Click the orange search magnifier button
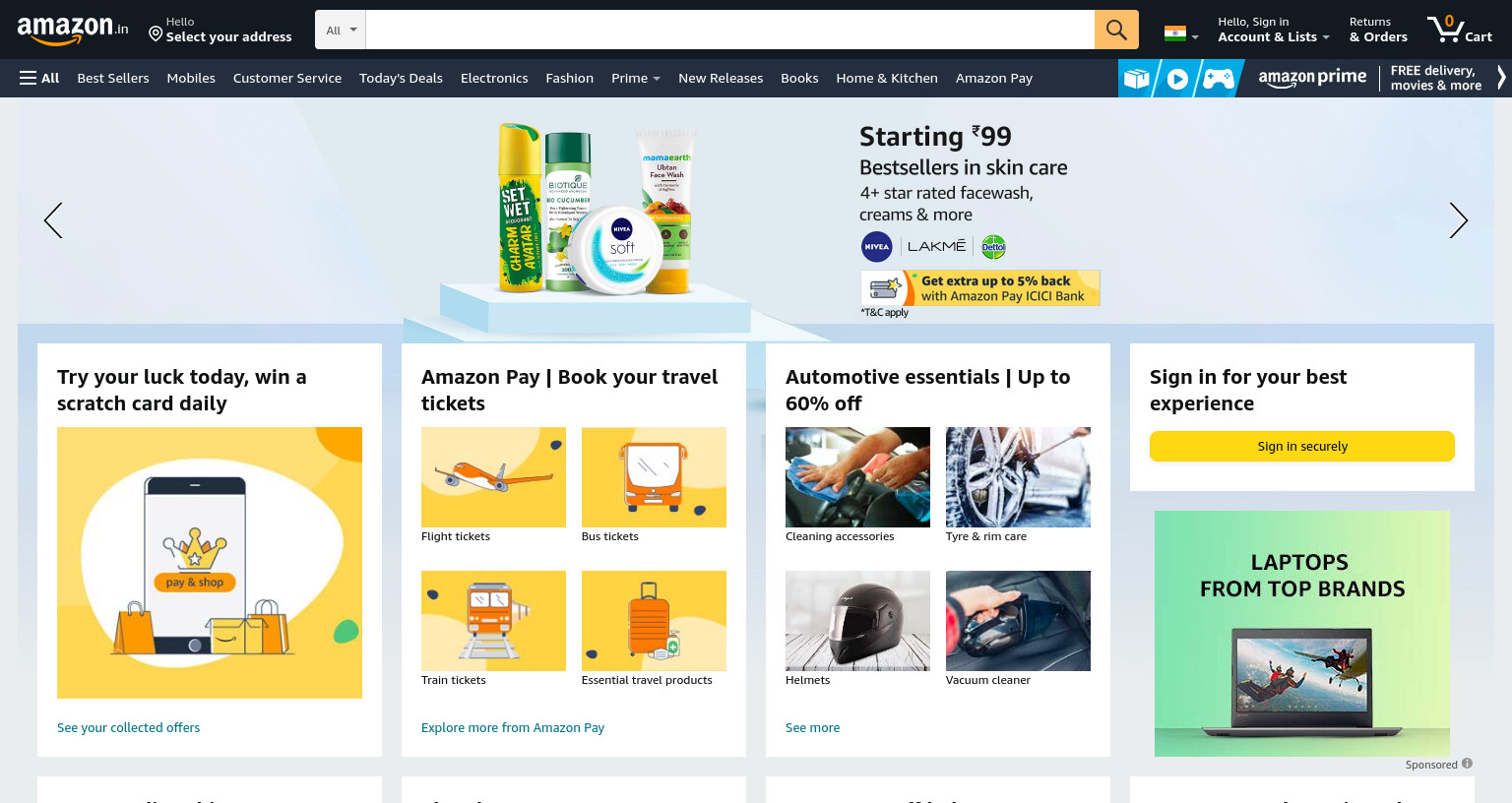1512x803 pixels. pyautogui.click(x=1116, y=30)
